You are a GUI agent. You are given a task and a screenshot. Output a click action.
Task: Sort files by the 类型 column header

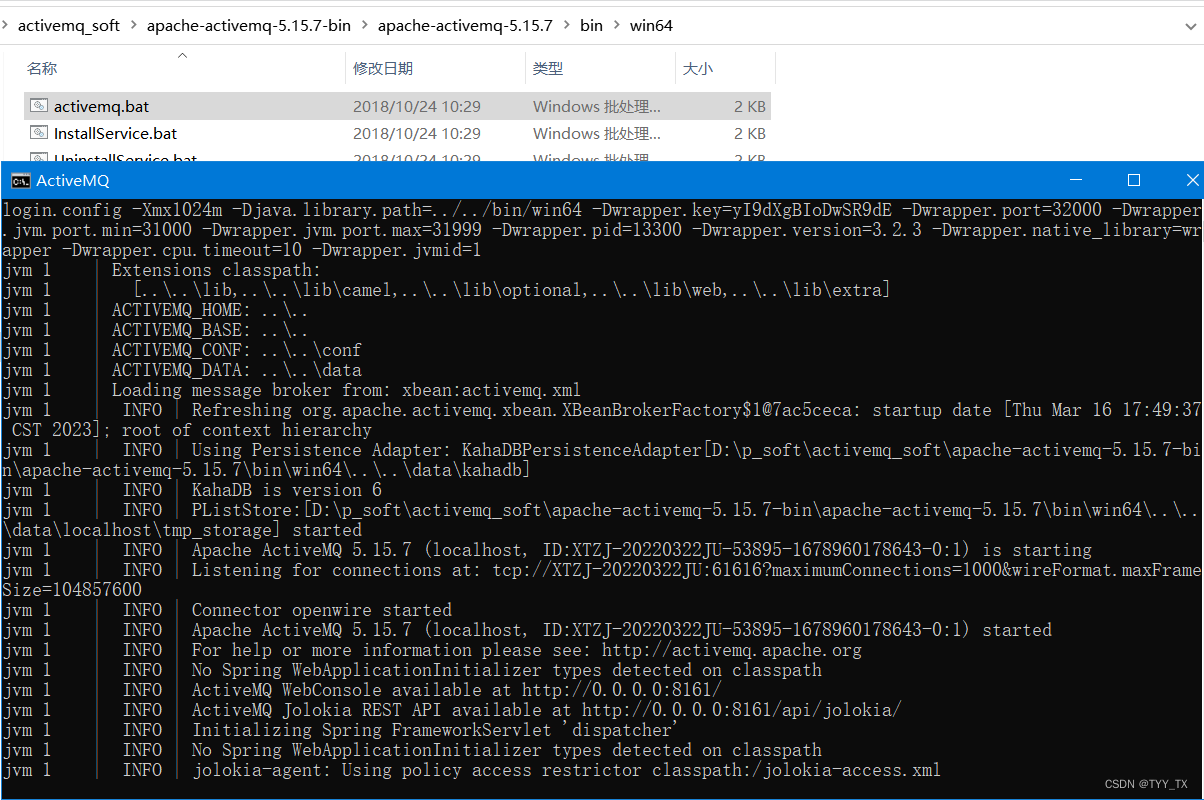[548, 68]
